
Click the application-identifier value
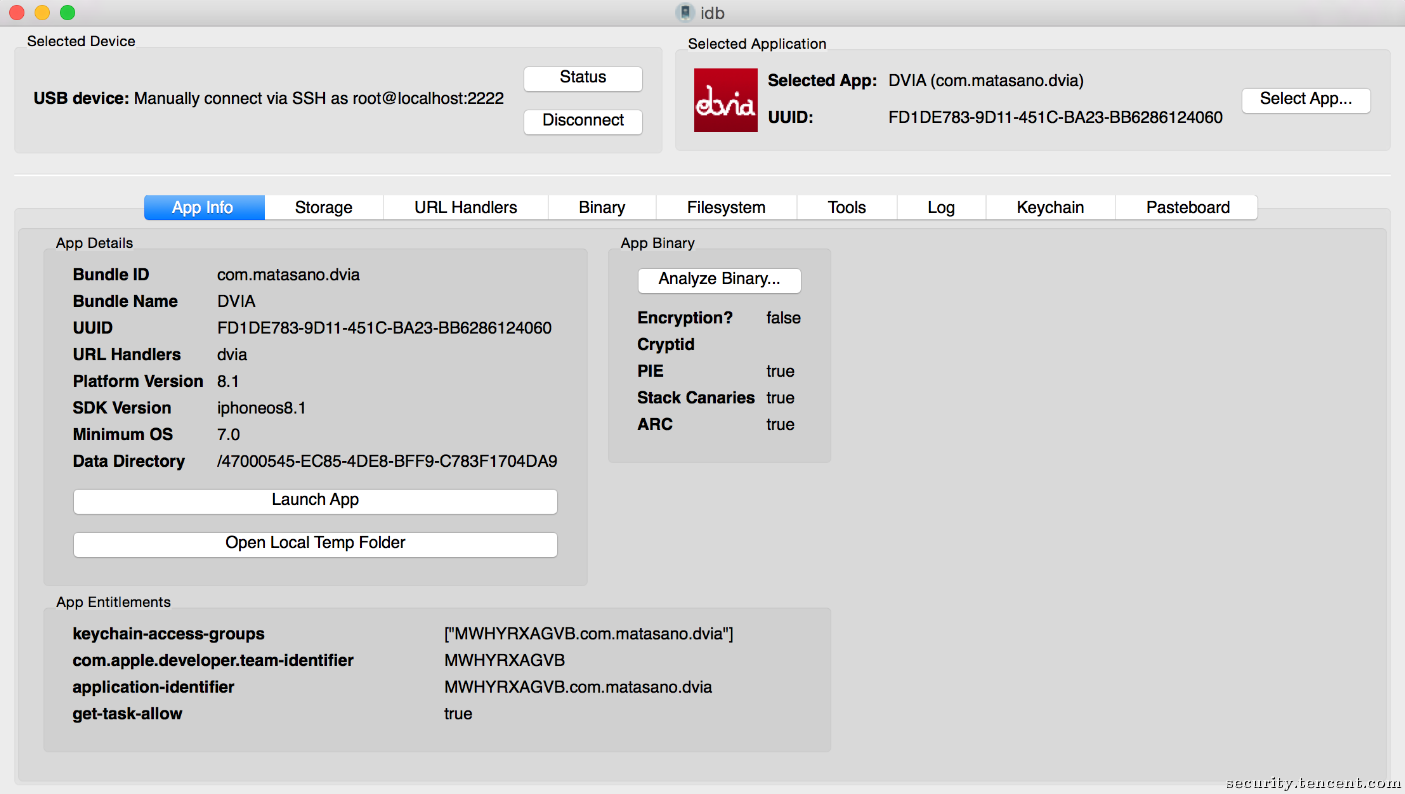(578, 687)
